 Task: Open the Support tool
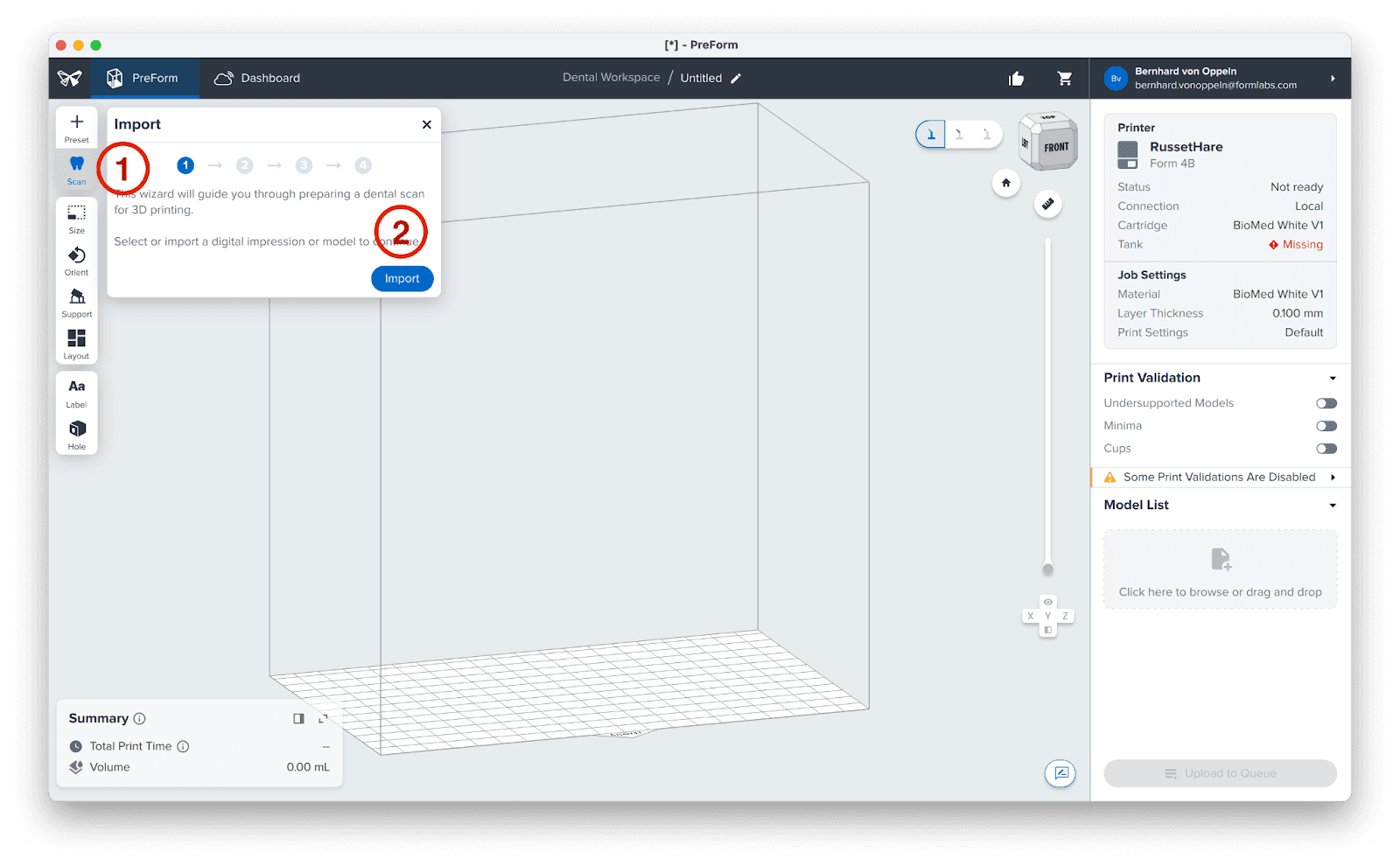[x=77, y=302]
